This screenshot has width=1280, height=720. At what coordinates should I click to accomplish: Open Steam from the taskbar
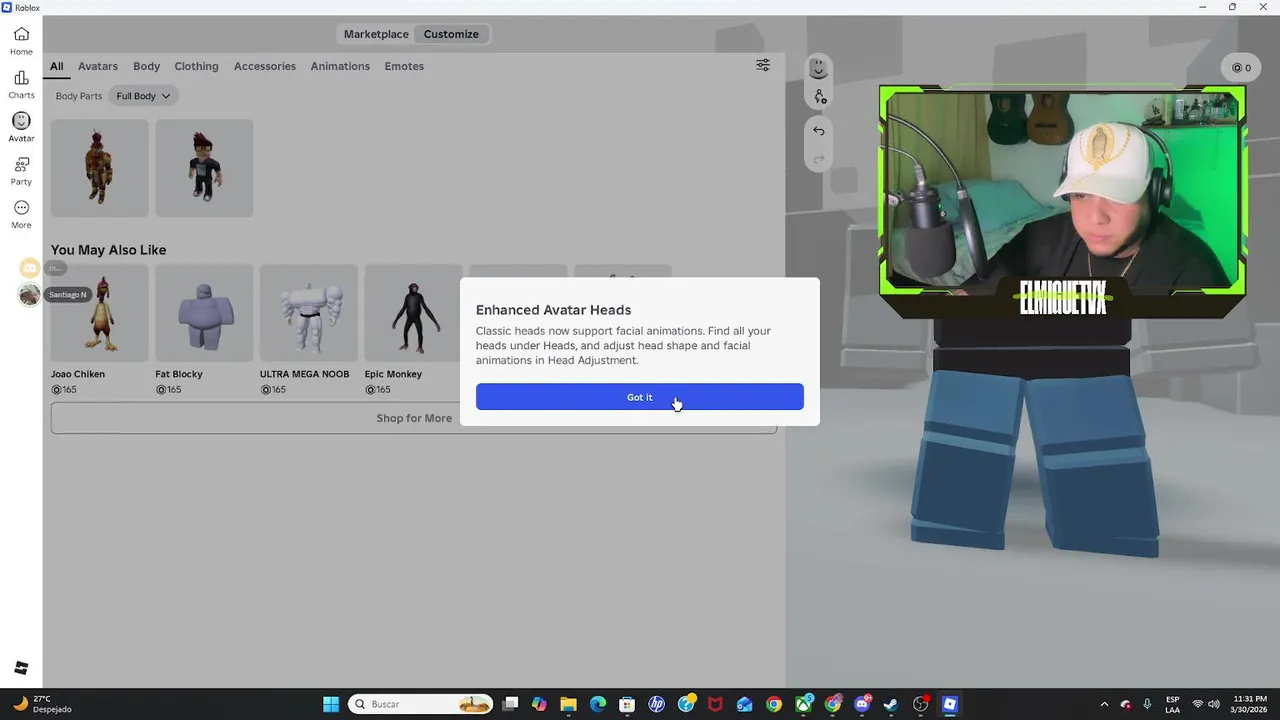tap(891, 704)
